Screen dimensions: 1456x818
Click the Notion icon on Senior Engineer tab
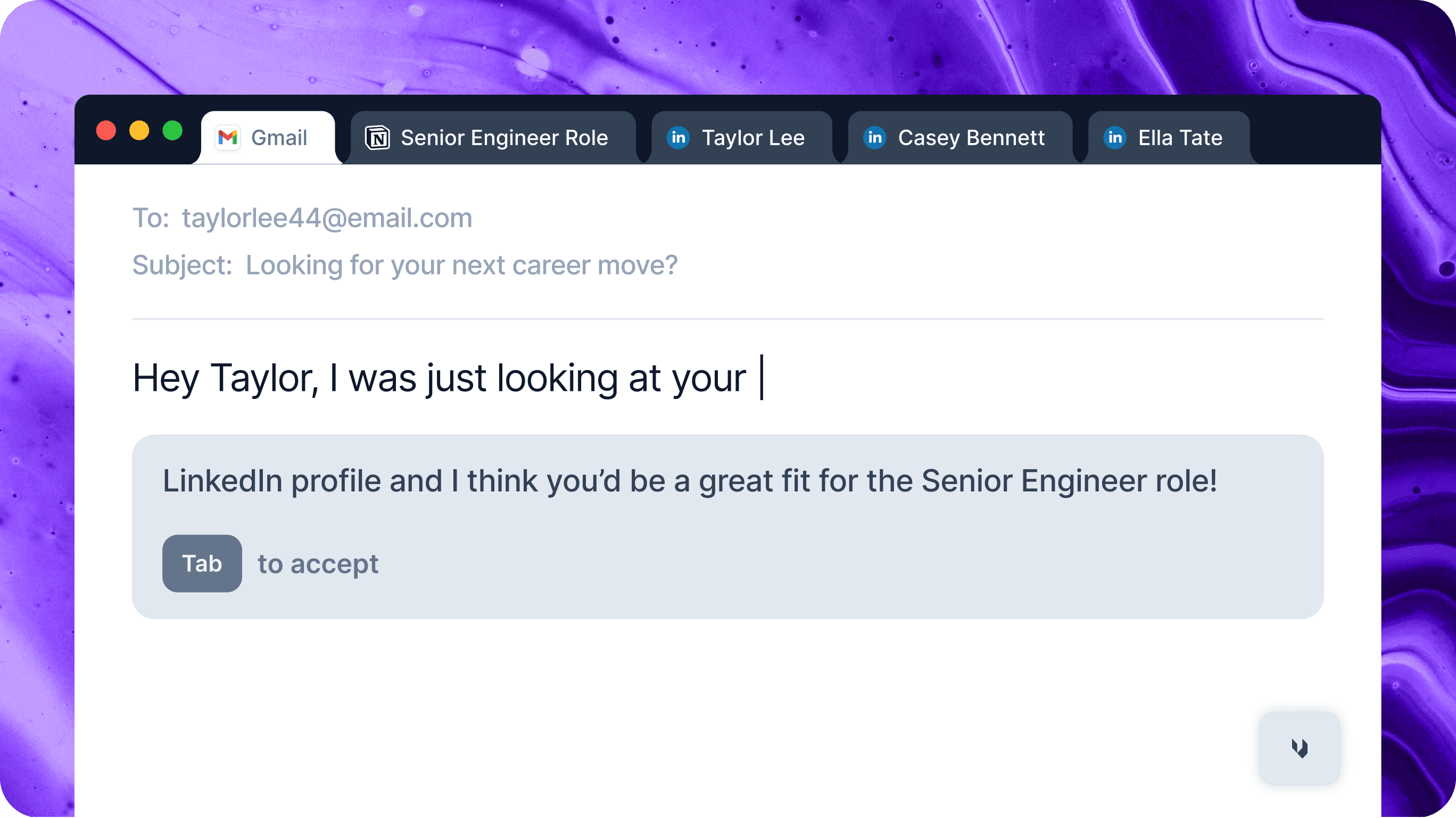click(377, 138)
